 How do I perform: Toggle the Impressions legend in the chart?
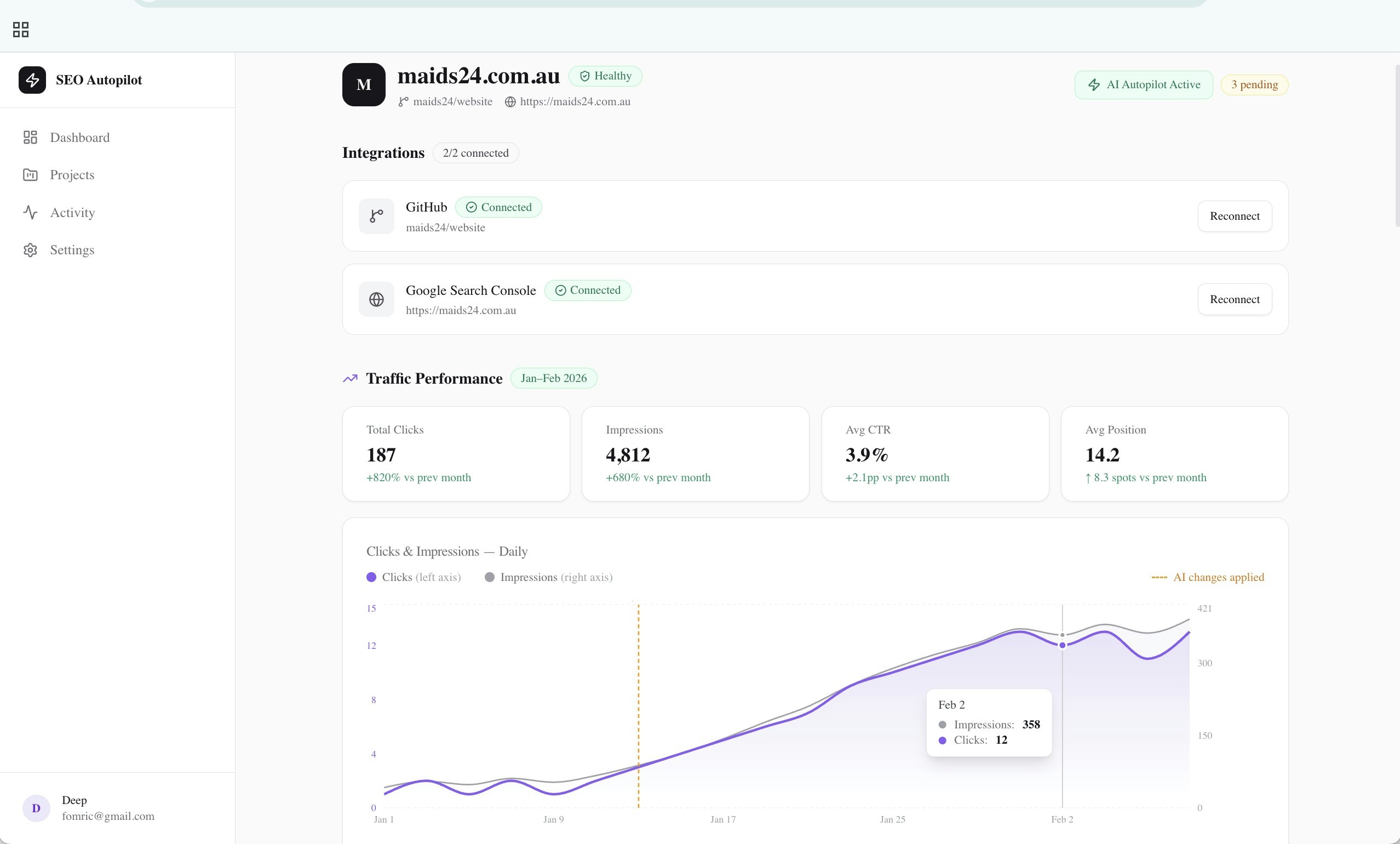click(x=548, y=577)
